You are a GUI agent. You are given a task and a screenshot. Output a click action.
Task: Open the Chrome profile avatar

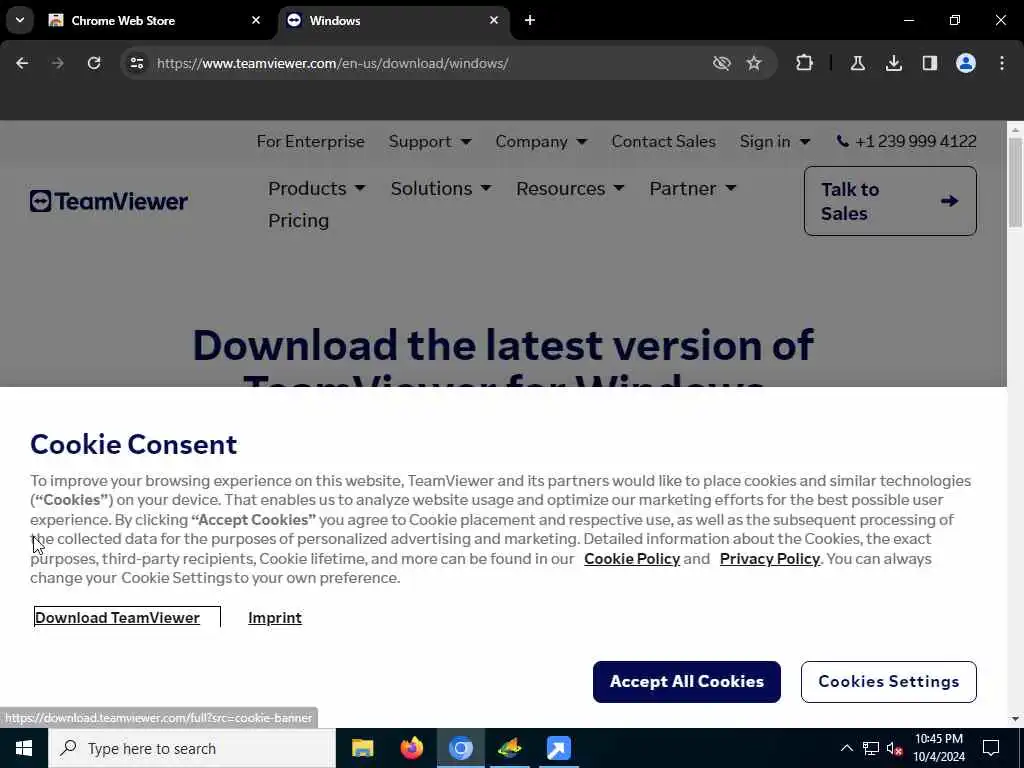pos(965,63)
